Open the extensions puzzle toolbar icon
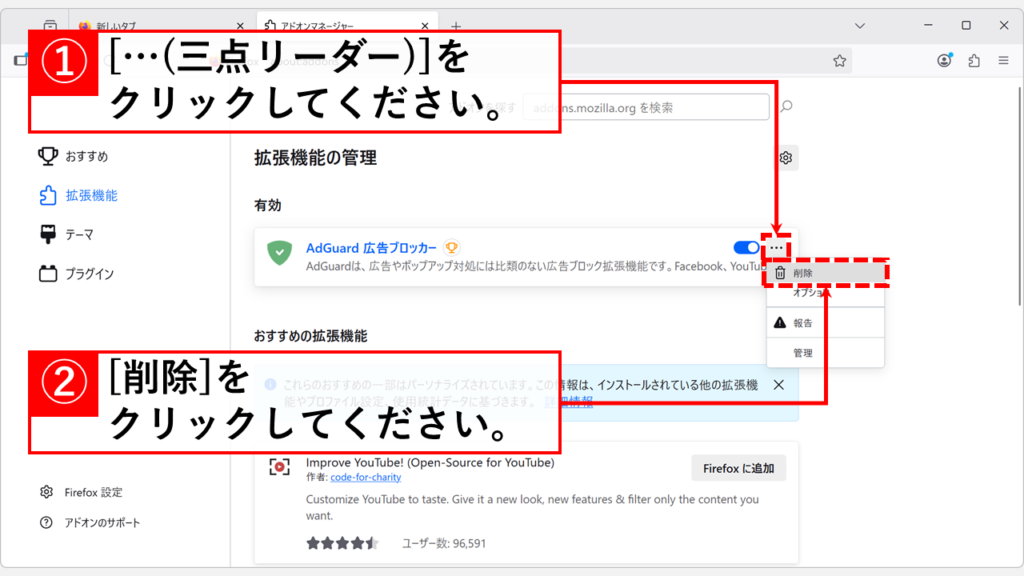 point(974,61)
